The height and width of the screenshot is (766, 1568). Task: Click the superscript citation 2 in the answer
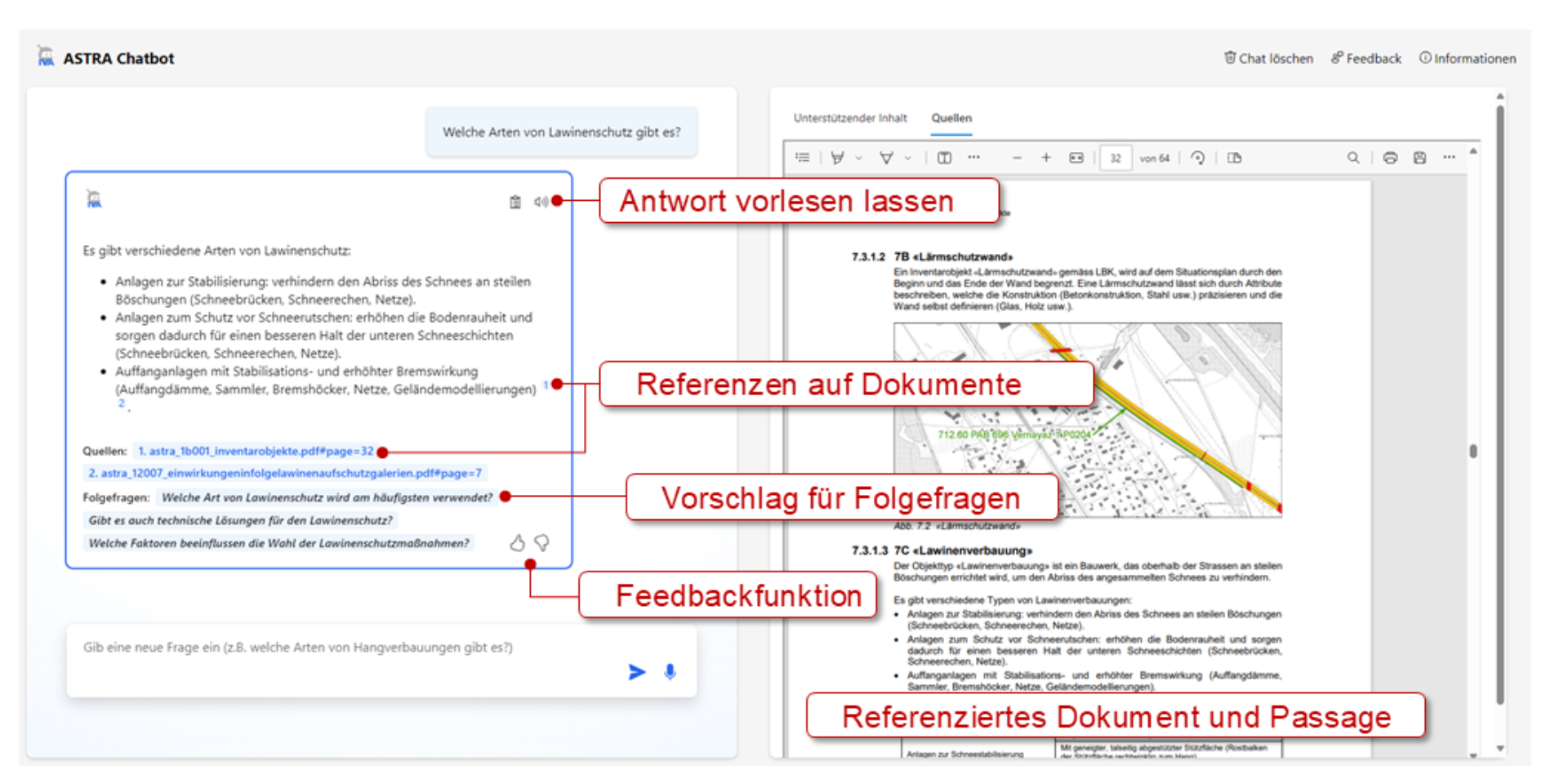tap(122, 403)
